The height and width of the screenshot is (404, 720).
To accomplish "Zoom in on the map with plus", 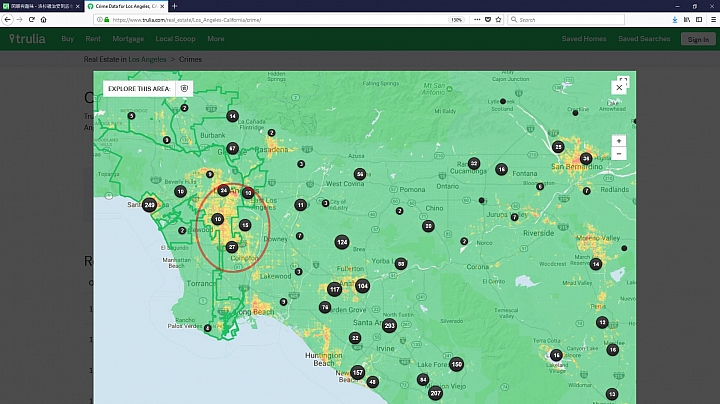I will pos(619,141).
